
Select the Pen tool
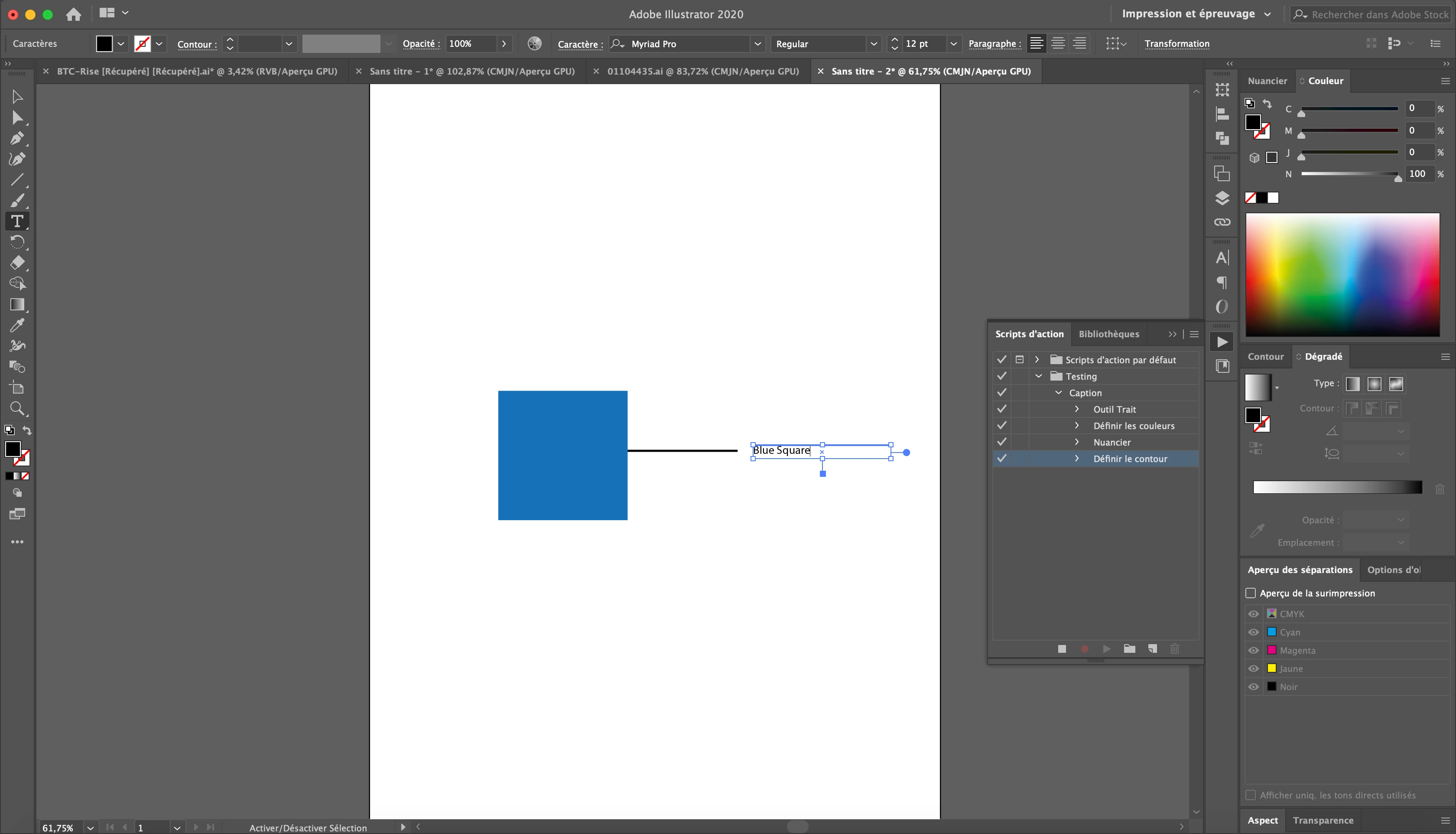pyautogui.click(x=16, y=138)
